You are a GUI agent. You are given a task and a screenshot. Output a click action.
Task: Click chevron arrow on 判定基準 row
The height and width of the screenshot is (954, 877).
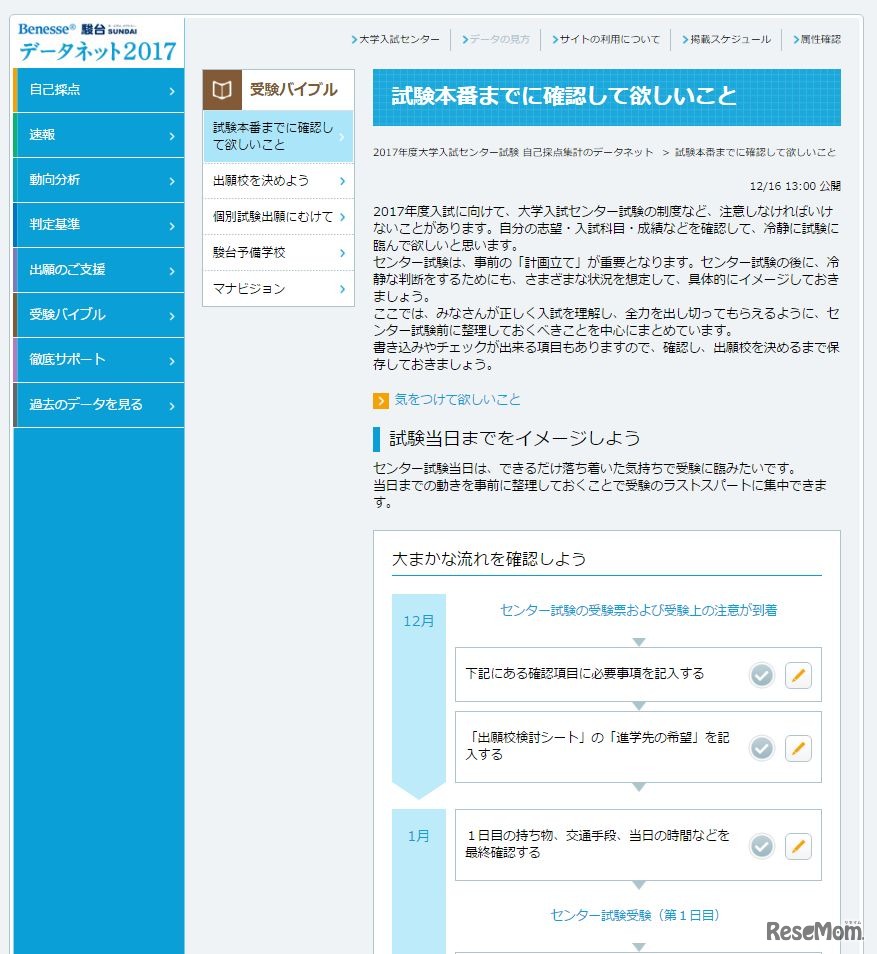pos(172,226)
